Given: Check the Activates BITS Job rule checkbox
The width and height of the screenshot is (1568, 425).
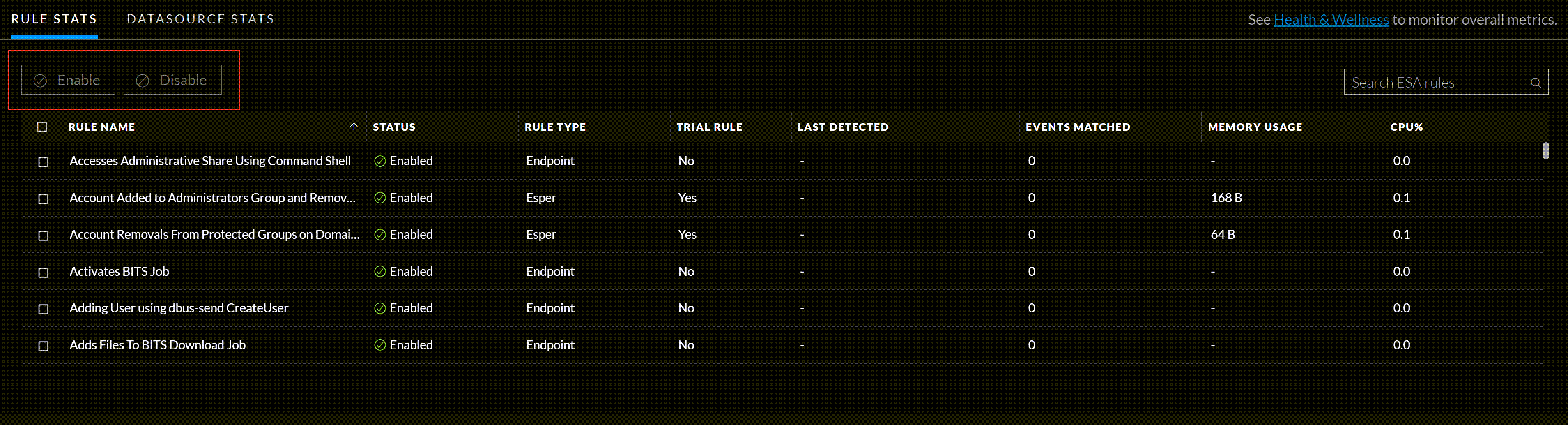Looking at the screenshot, I should pyautogui.click(x=43, y=272).
